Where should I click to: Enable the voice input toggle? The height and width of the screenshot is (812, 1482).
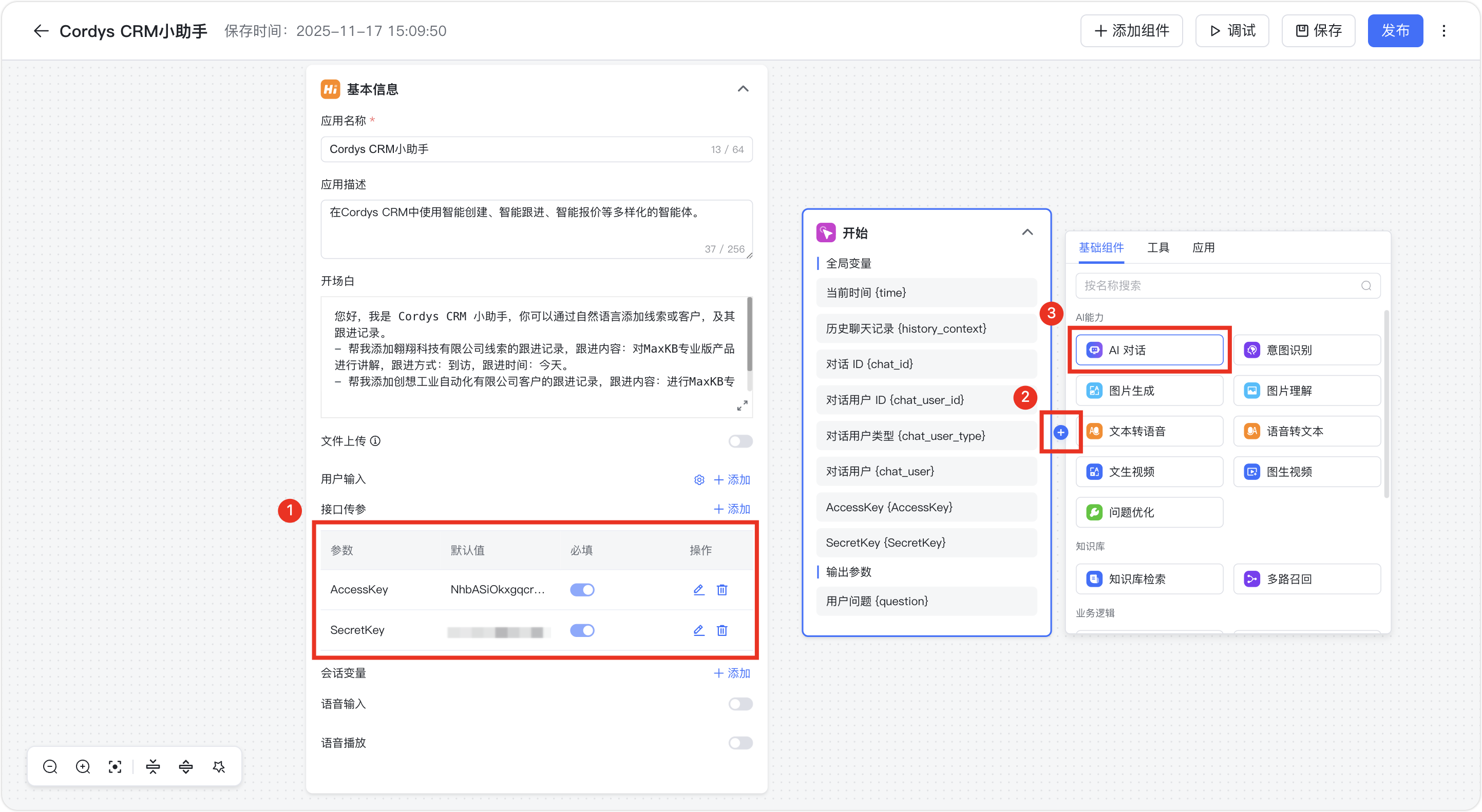pyautogui.click(x=740, y=704)
